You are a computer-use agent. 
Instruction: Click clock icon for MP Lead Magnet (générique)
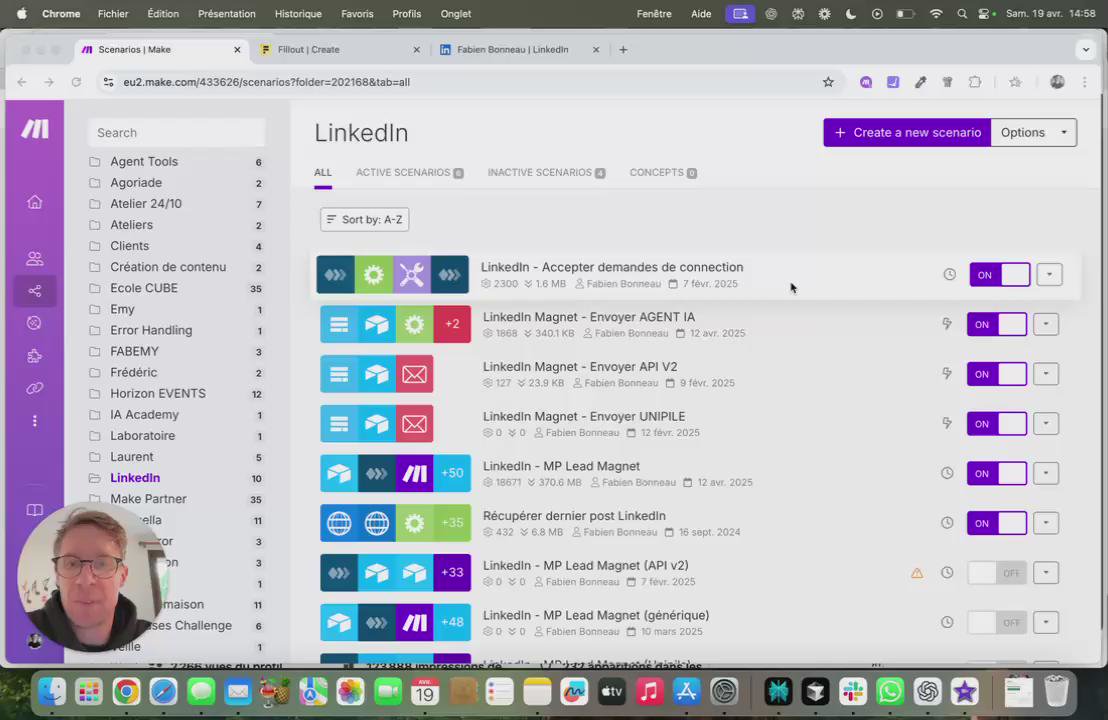pos(947,622)
